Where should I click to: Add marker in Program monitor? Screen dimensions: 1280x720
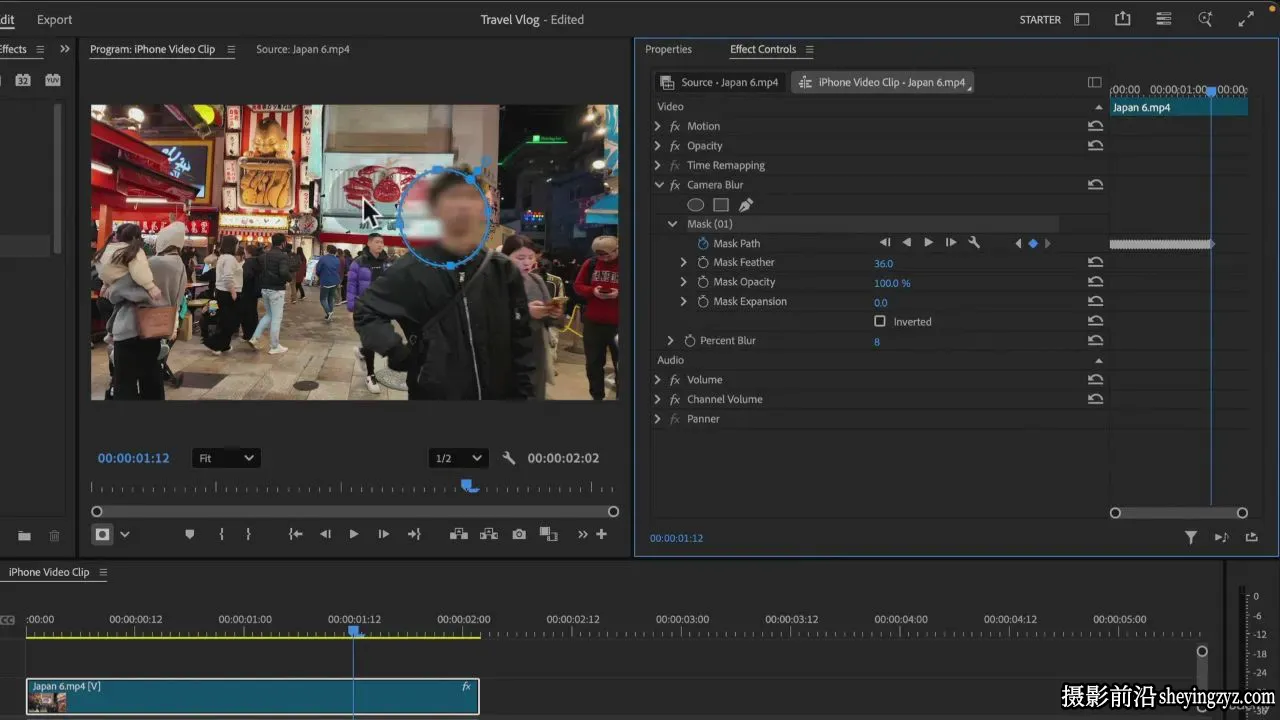(x=190, y=535)
